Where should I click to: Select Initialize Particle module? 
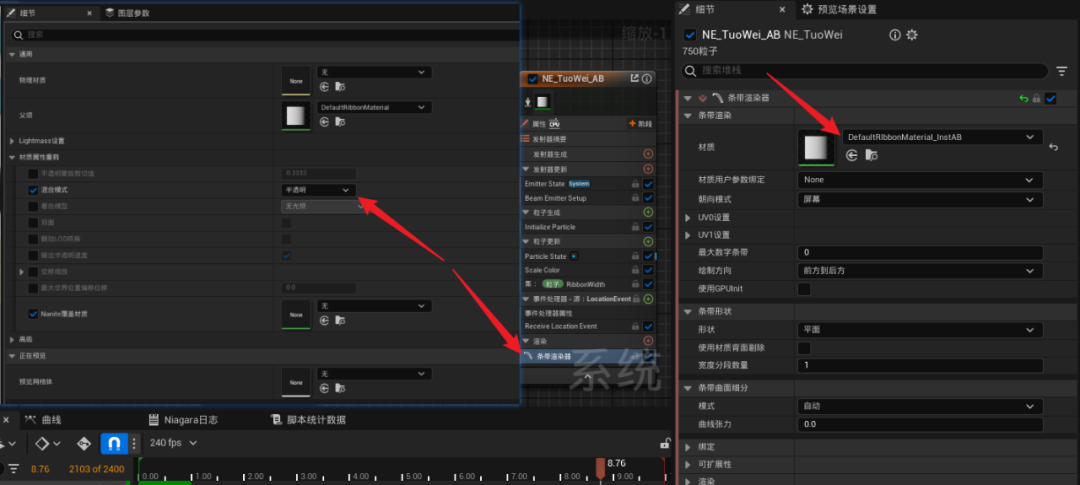(550, 227)
